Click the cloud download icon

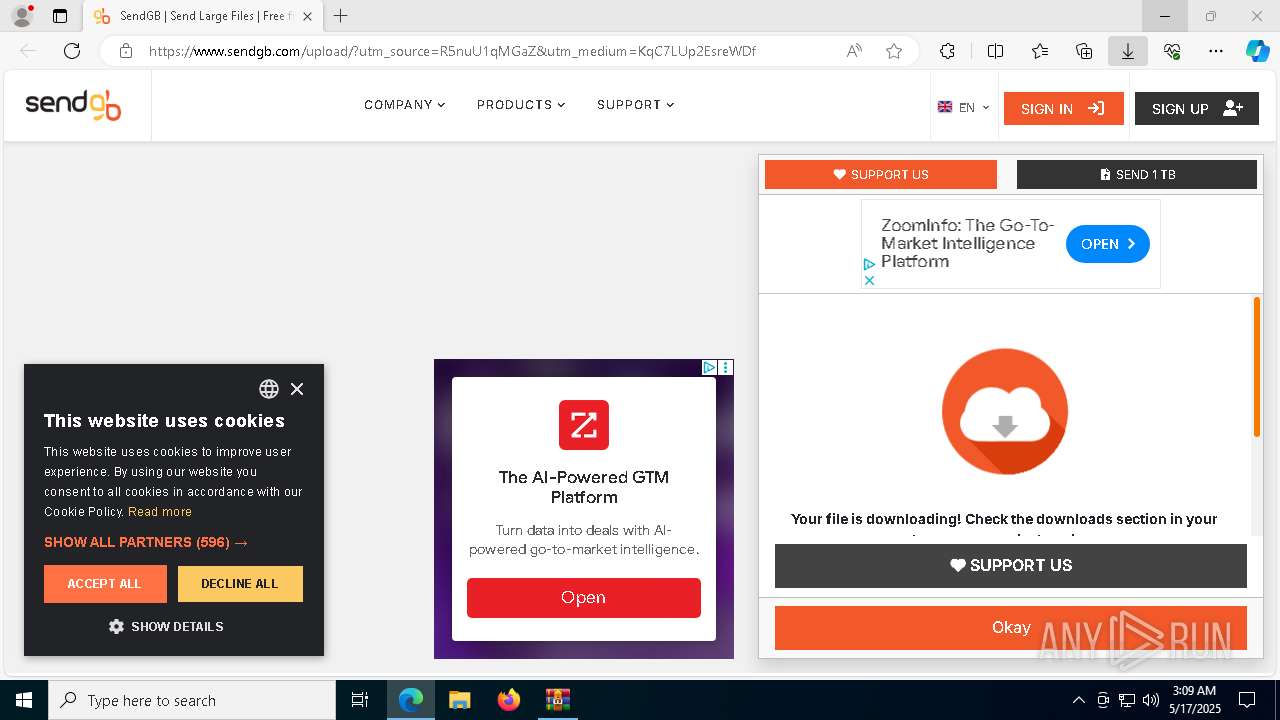pos(1005,411)
